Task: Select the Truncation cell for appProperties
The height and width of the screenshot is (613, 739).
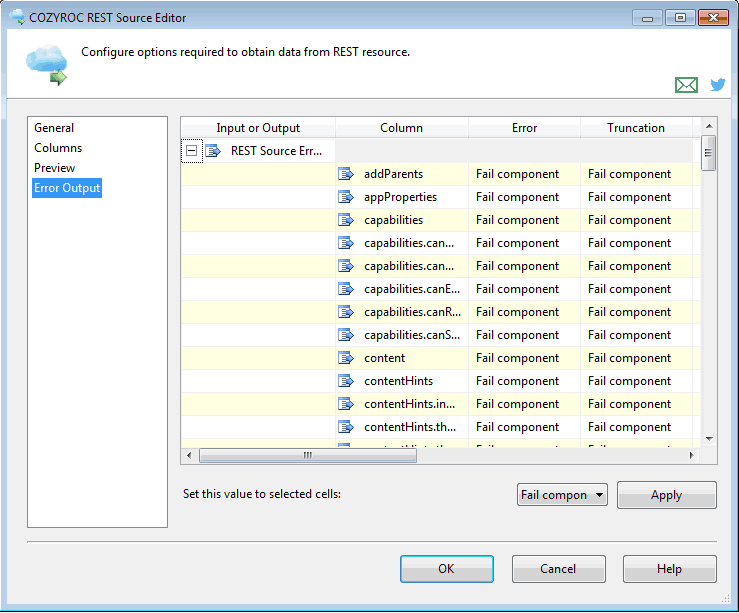Action: tap(636, 197)
